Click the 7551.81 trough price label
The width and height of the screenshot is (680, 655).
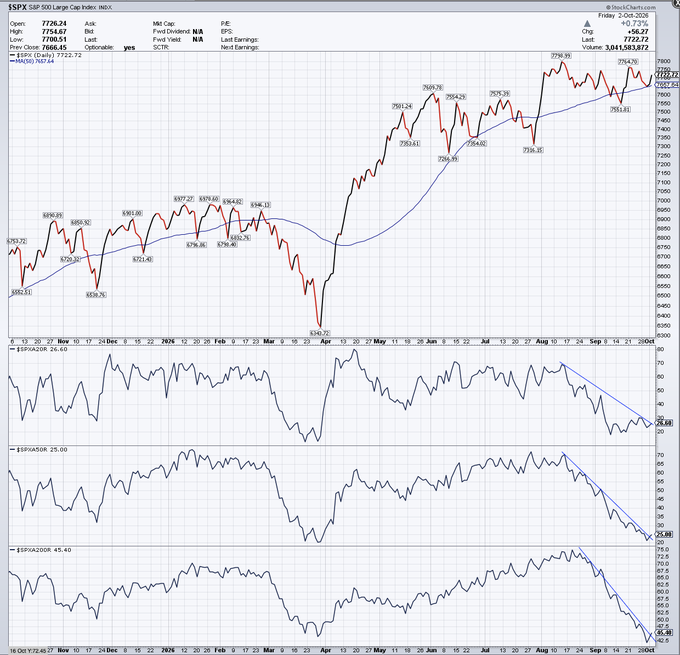tap(620, 109)
